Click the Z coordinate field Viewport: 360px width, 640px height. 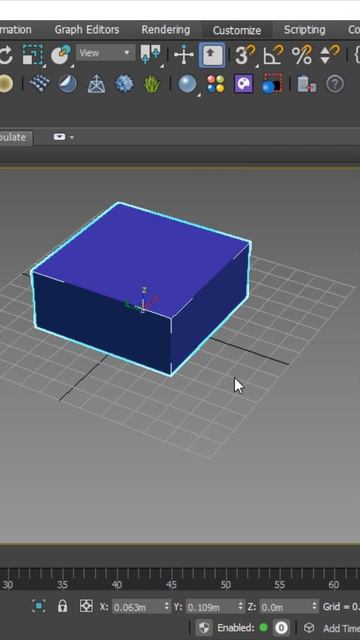[x=285, y=607]
